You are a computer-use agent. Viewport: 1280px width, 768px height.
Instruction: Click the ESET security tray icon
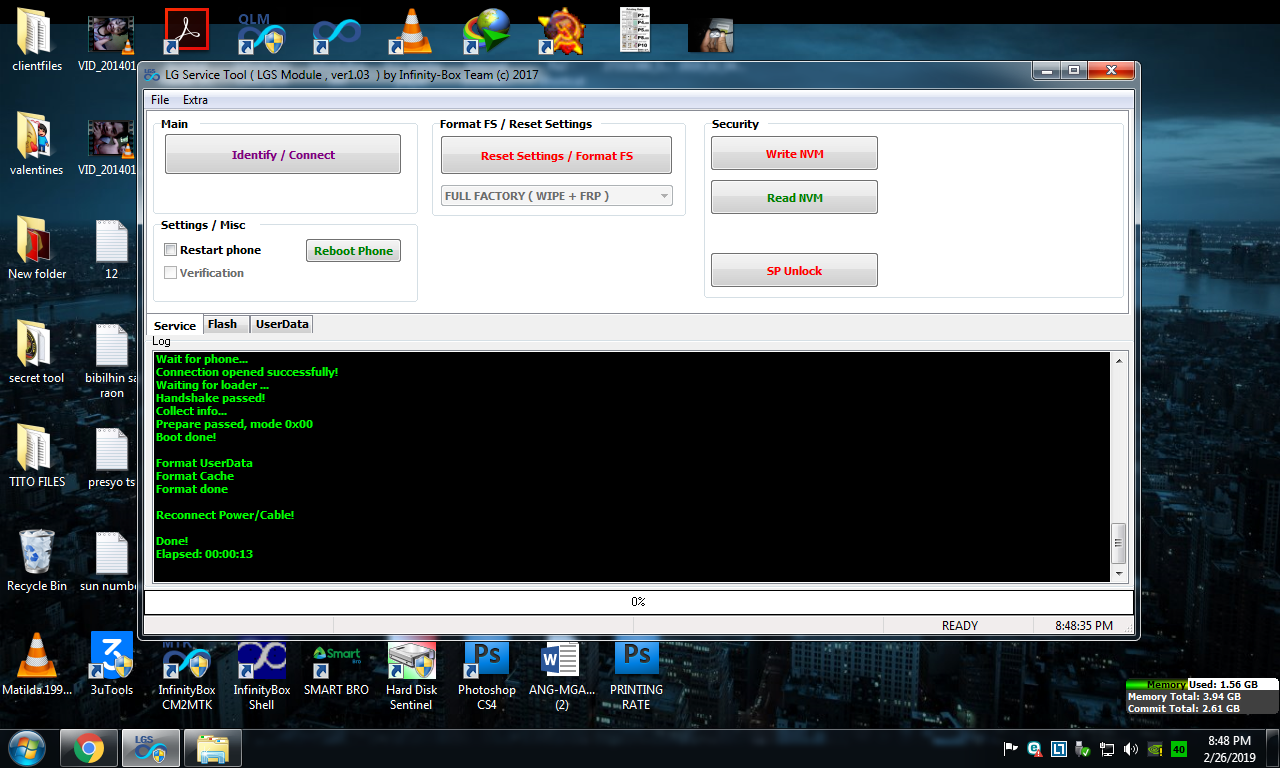pos(1034,748)
